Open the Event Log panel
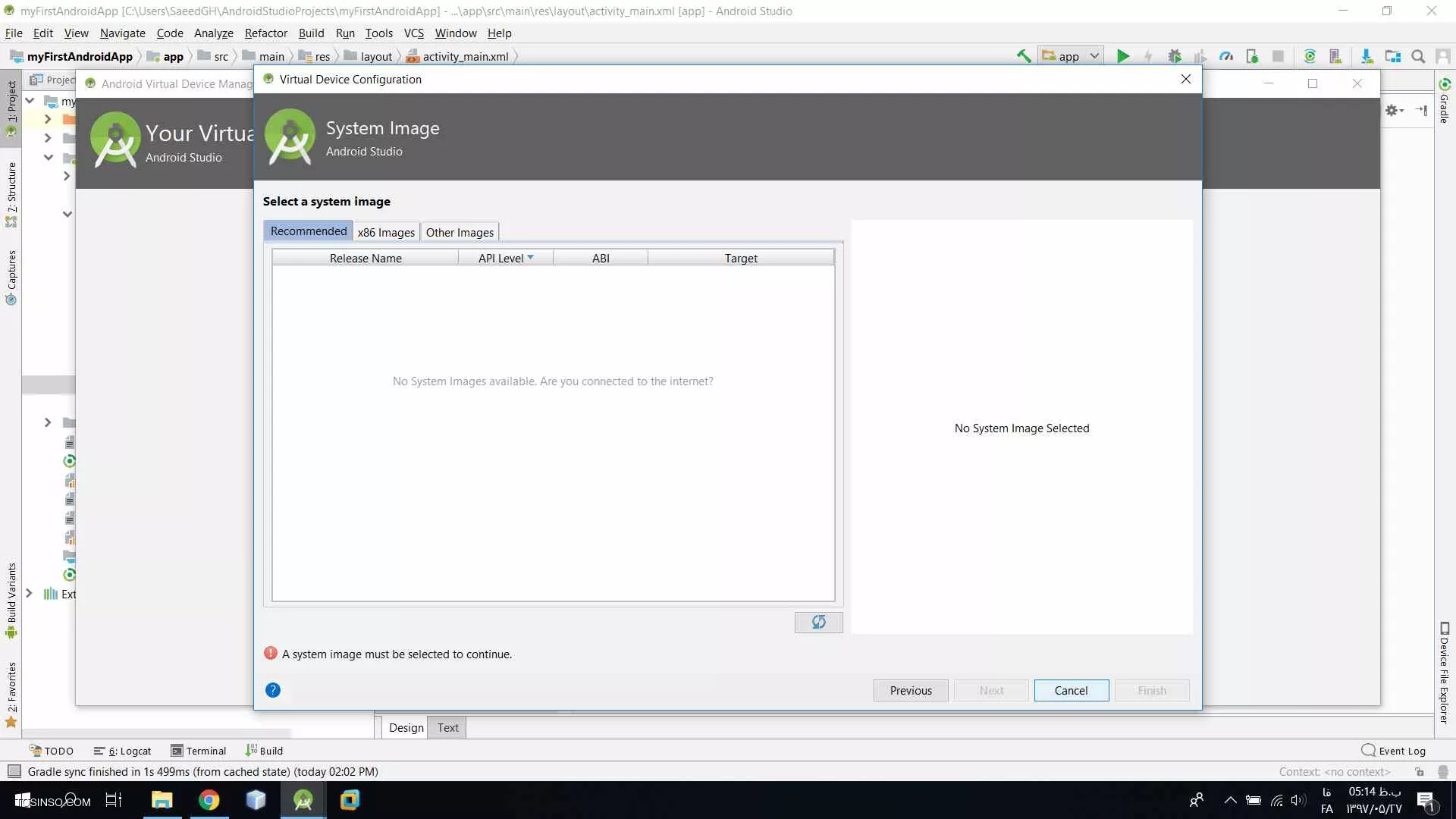This screenshot has width=1456, height=819. click(x=1394, y=751)
